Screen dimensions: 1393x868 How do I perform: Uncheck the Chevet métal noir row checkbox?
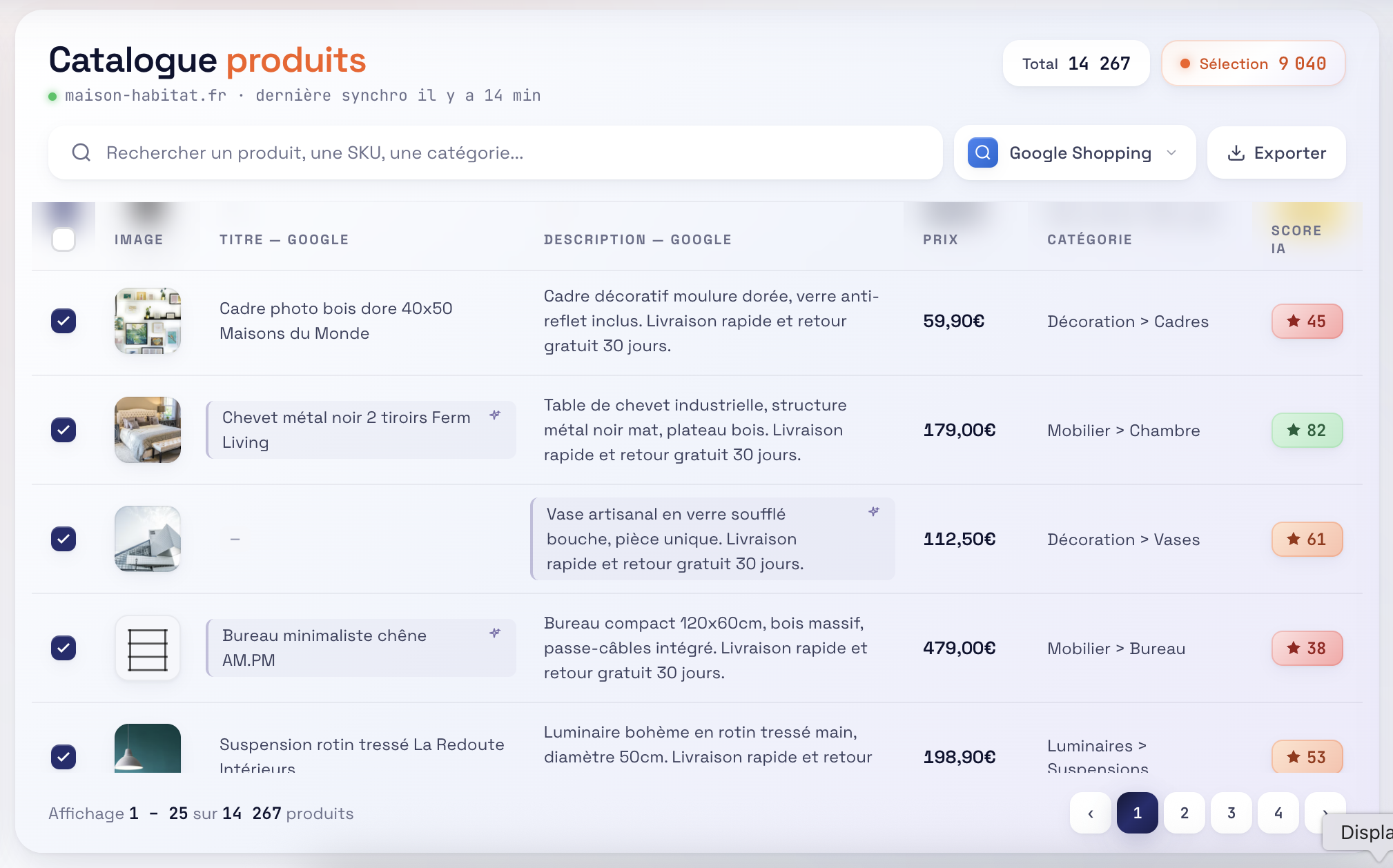click(x=64, y=430)
